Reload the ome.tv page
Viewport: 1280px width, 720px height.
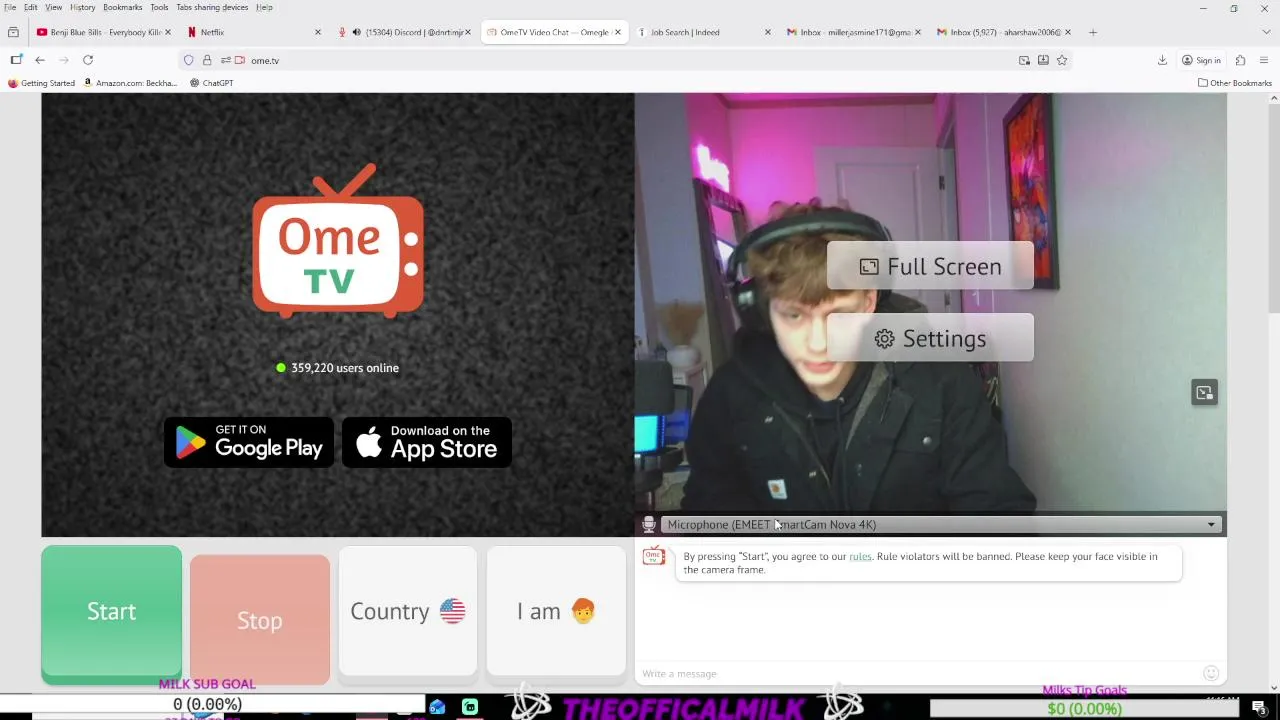coord(88,60)
